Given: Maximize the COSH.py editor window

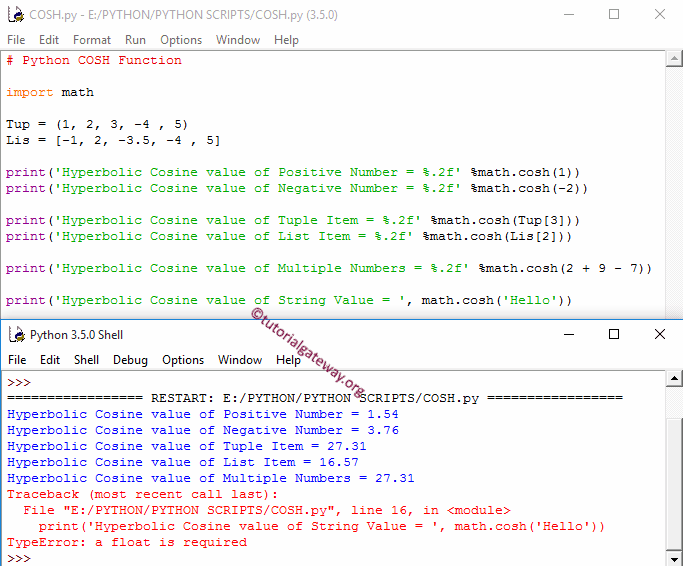Looking at the screenshot, I should point(614,14).
